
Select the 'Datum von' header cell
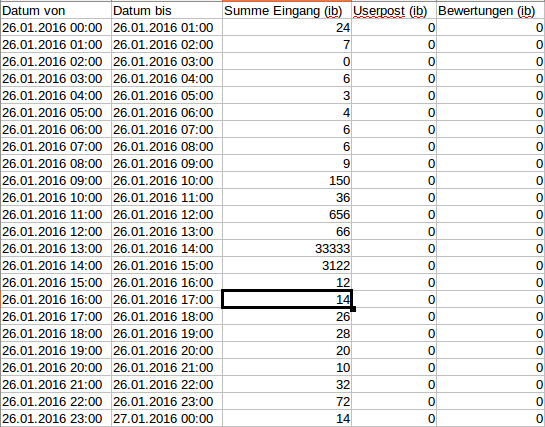[56, 11]
